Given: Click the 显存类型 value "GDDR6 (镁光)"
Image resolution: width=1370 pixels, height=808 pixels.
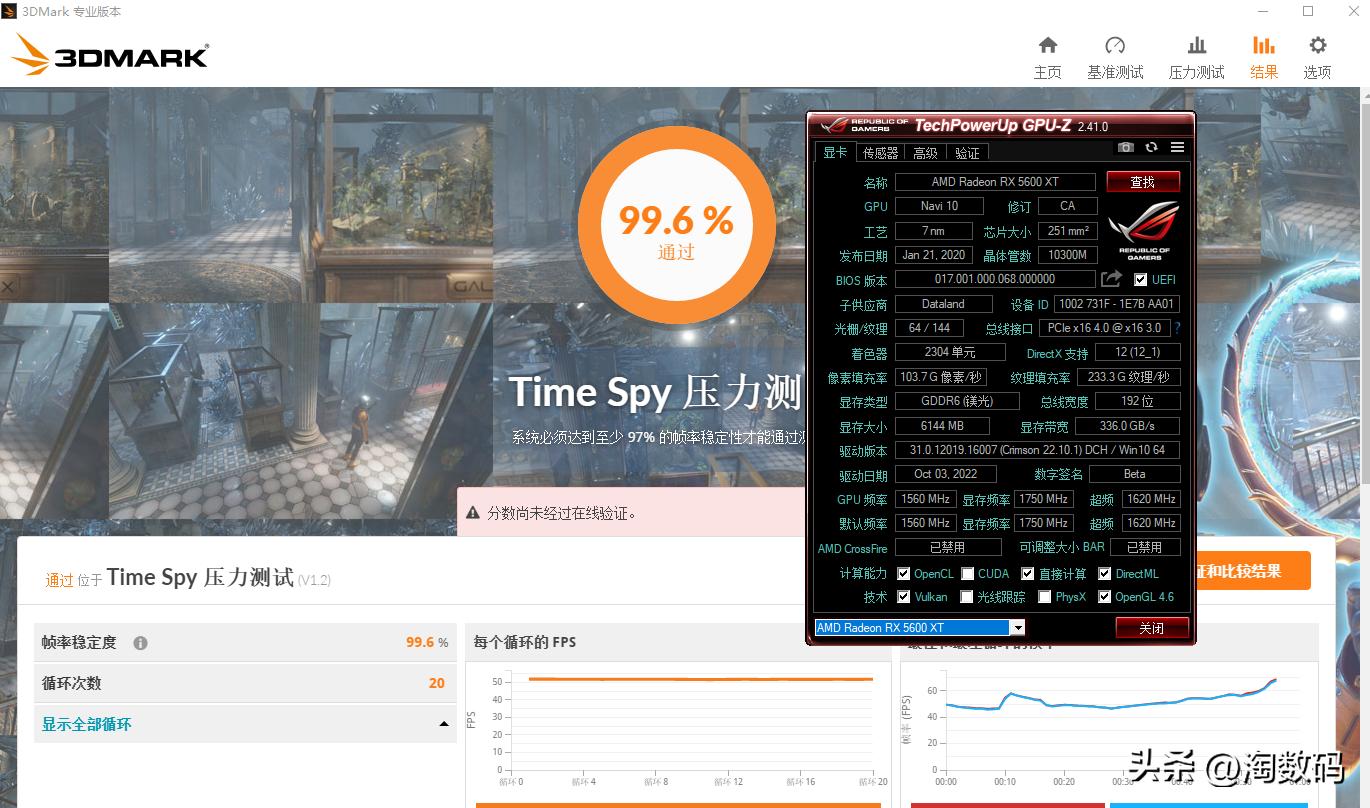Looking at the screenshot, I should pyautogui.click(x=957, y=401).
